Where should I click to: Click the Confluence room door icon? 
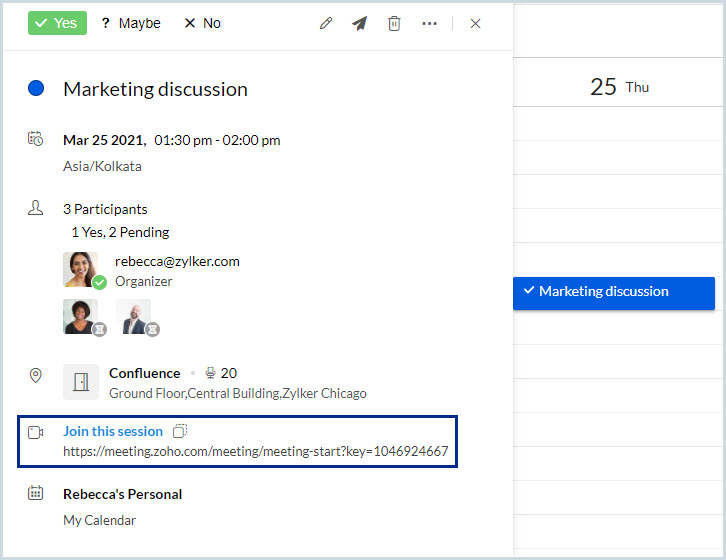coord(81,382)
